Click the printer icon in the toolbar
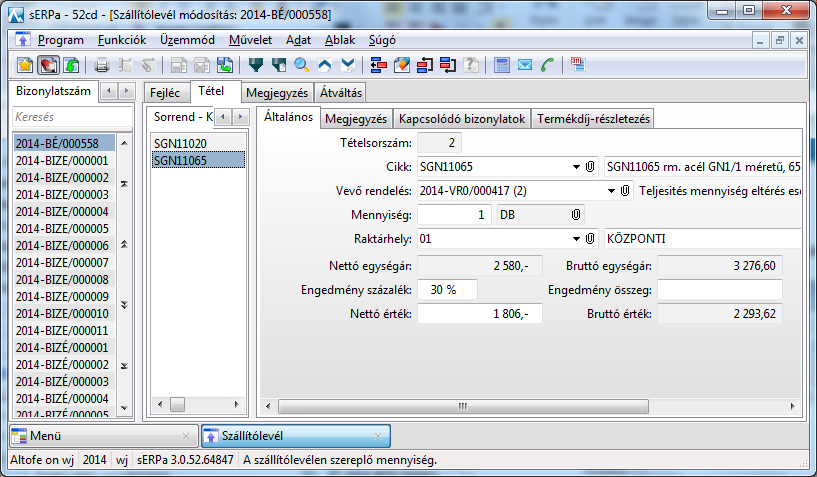The image size is (817, 477). point(101,66)
